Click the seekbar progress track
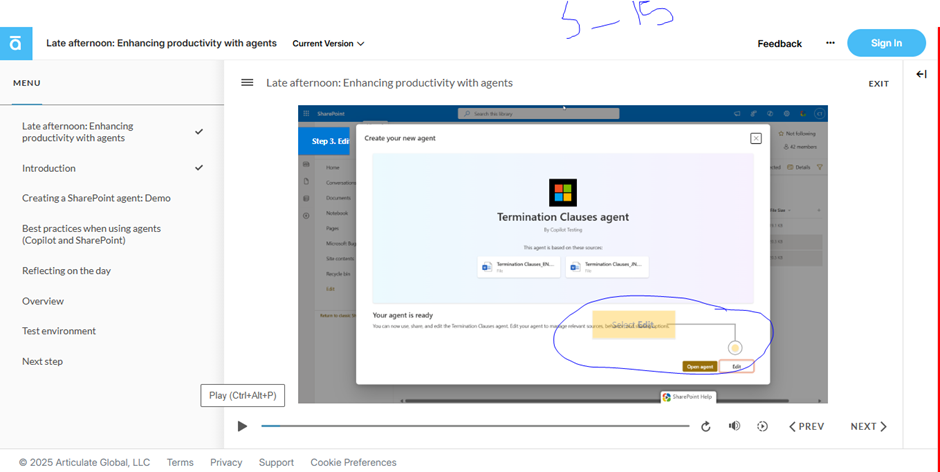This screenshot has width=940, height=472. [x=475, y=426]
